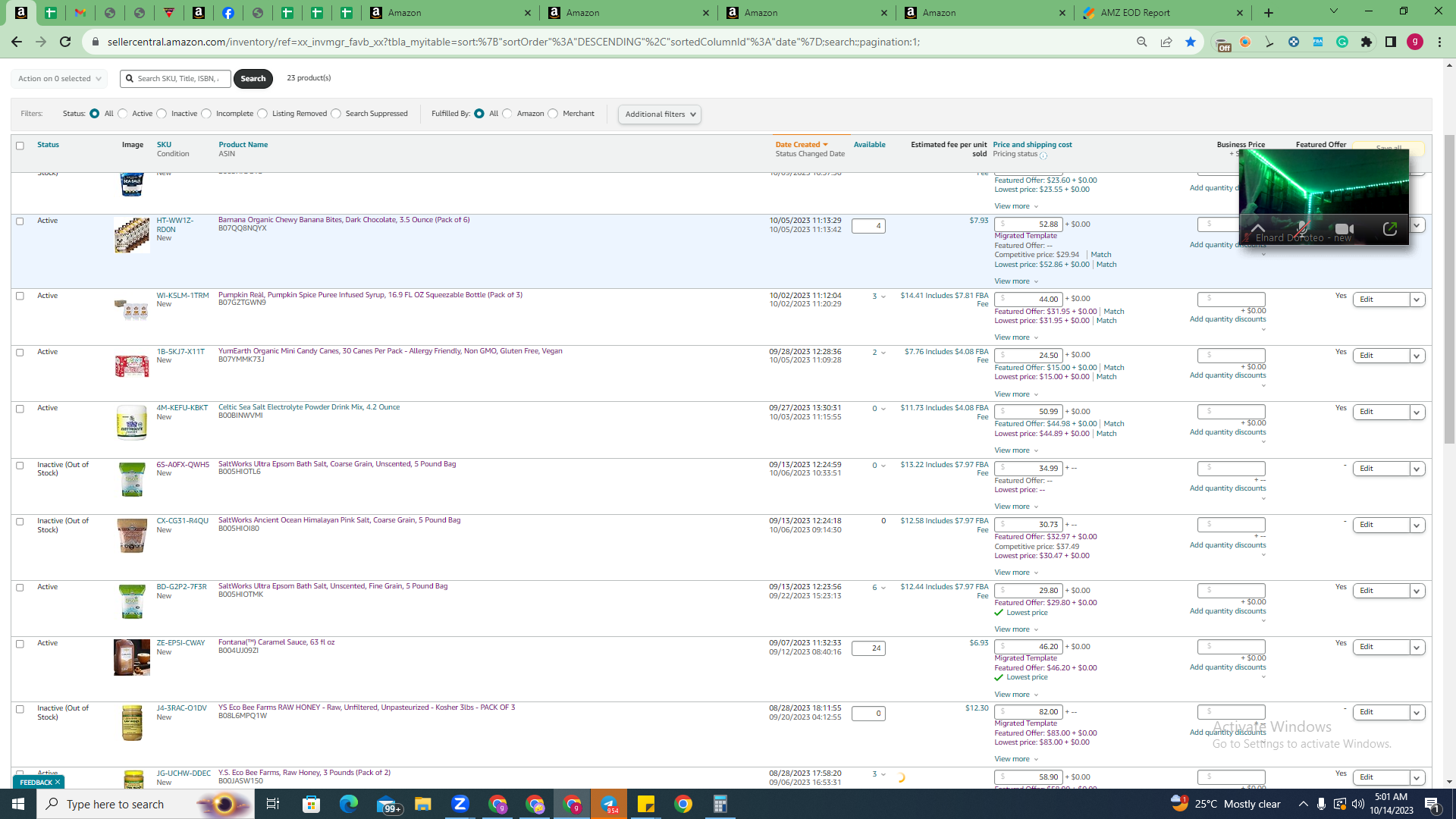
Task: Bookmark this page with the star icon
Action: click(x=1191, y=42)
